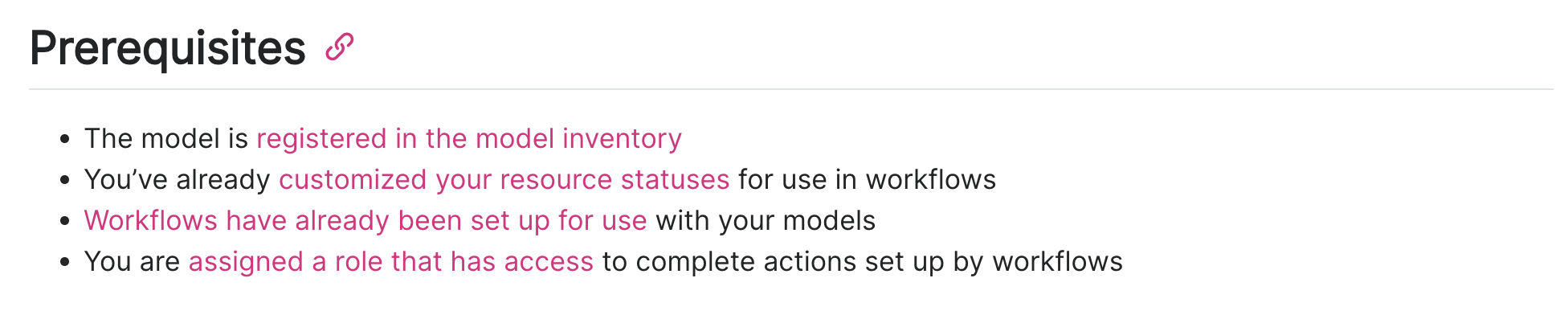
Task: Click the bullet dot before 'You are'
Action: click(65, 262)
